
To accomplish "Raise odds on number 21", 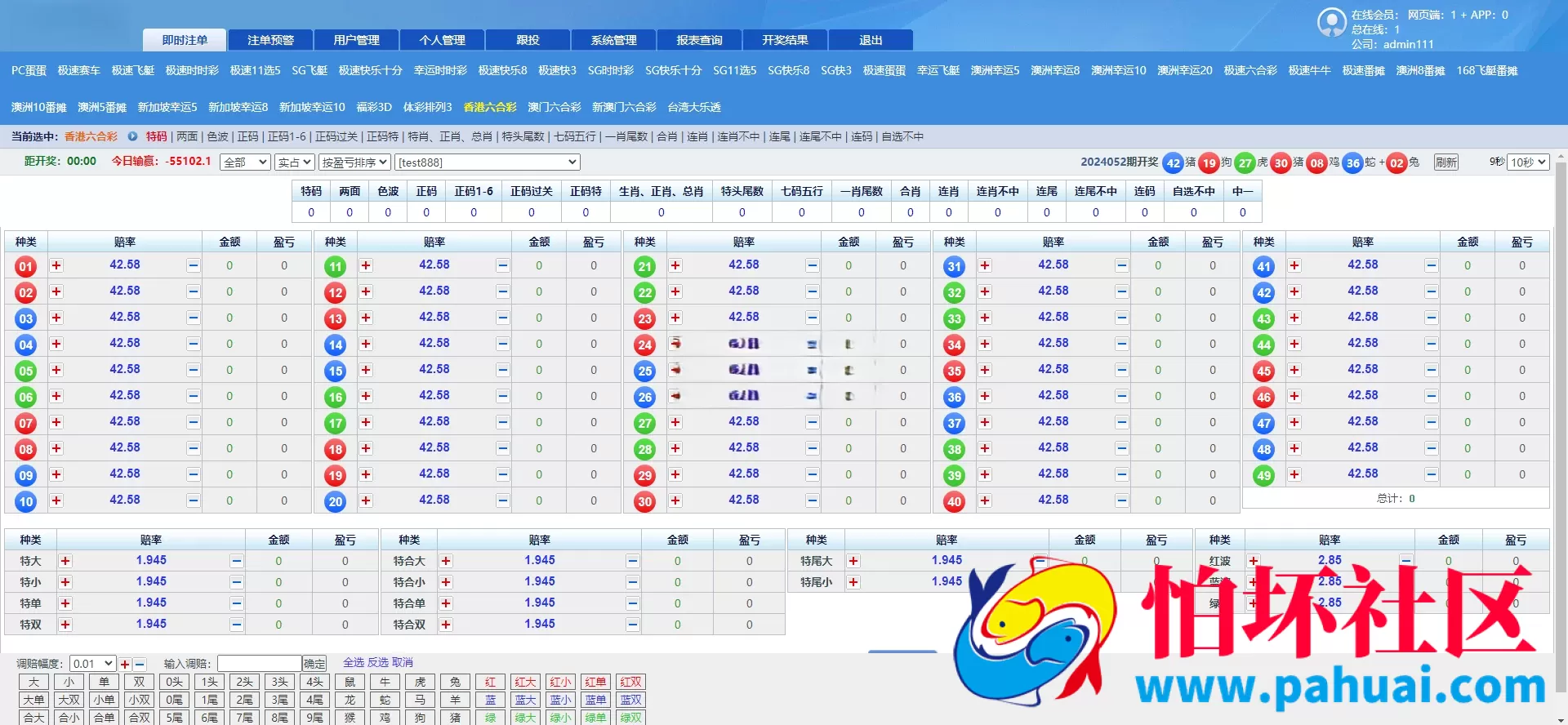I will [x=675, y=265].
